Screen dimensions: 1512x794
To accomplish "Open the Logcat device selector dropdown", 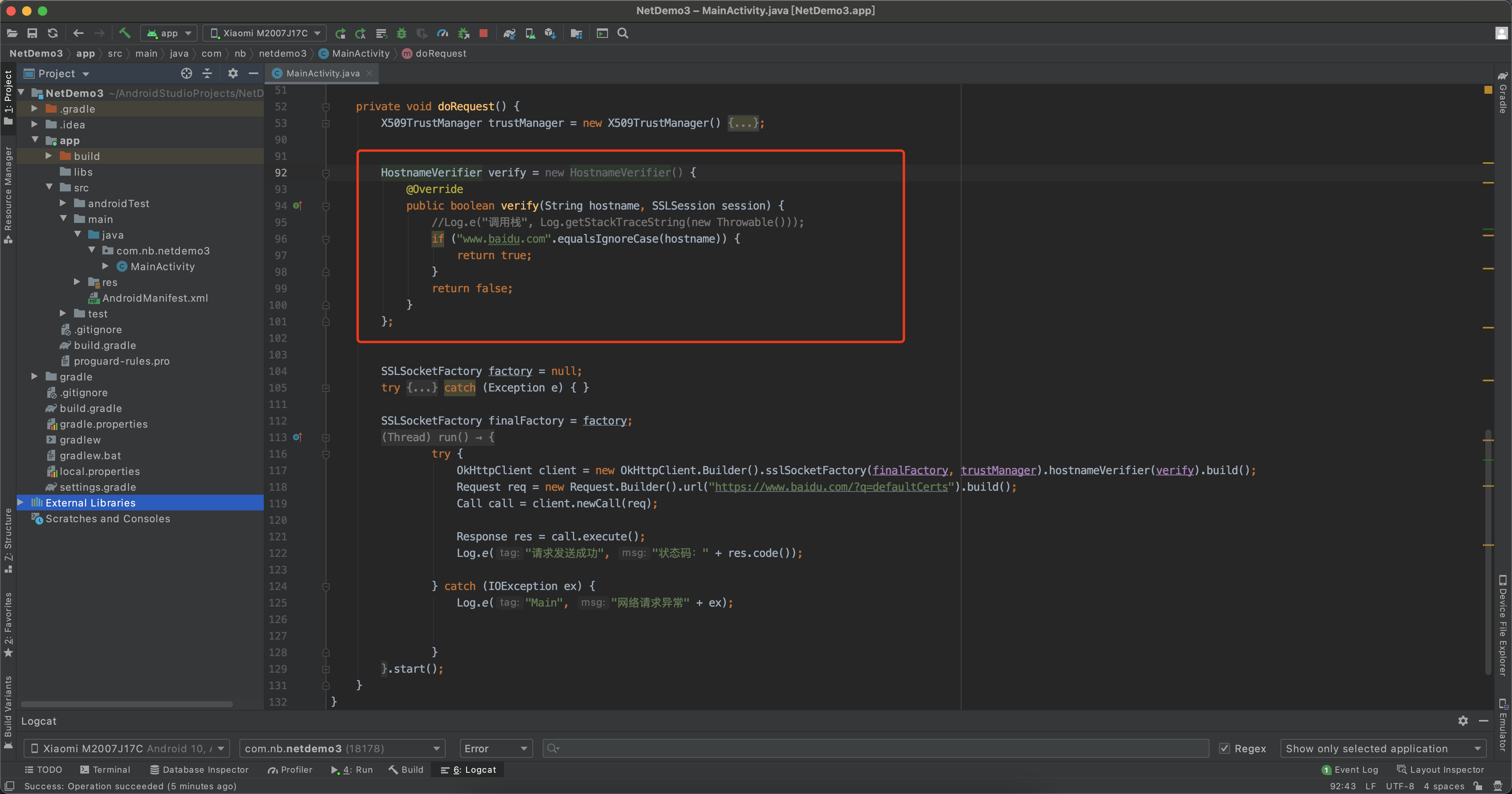I will point(126,748).
